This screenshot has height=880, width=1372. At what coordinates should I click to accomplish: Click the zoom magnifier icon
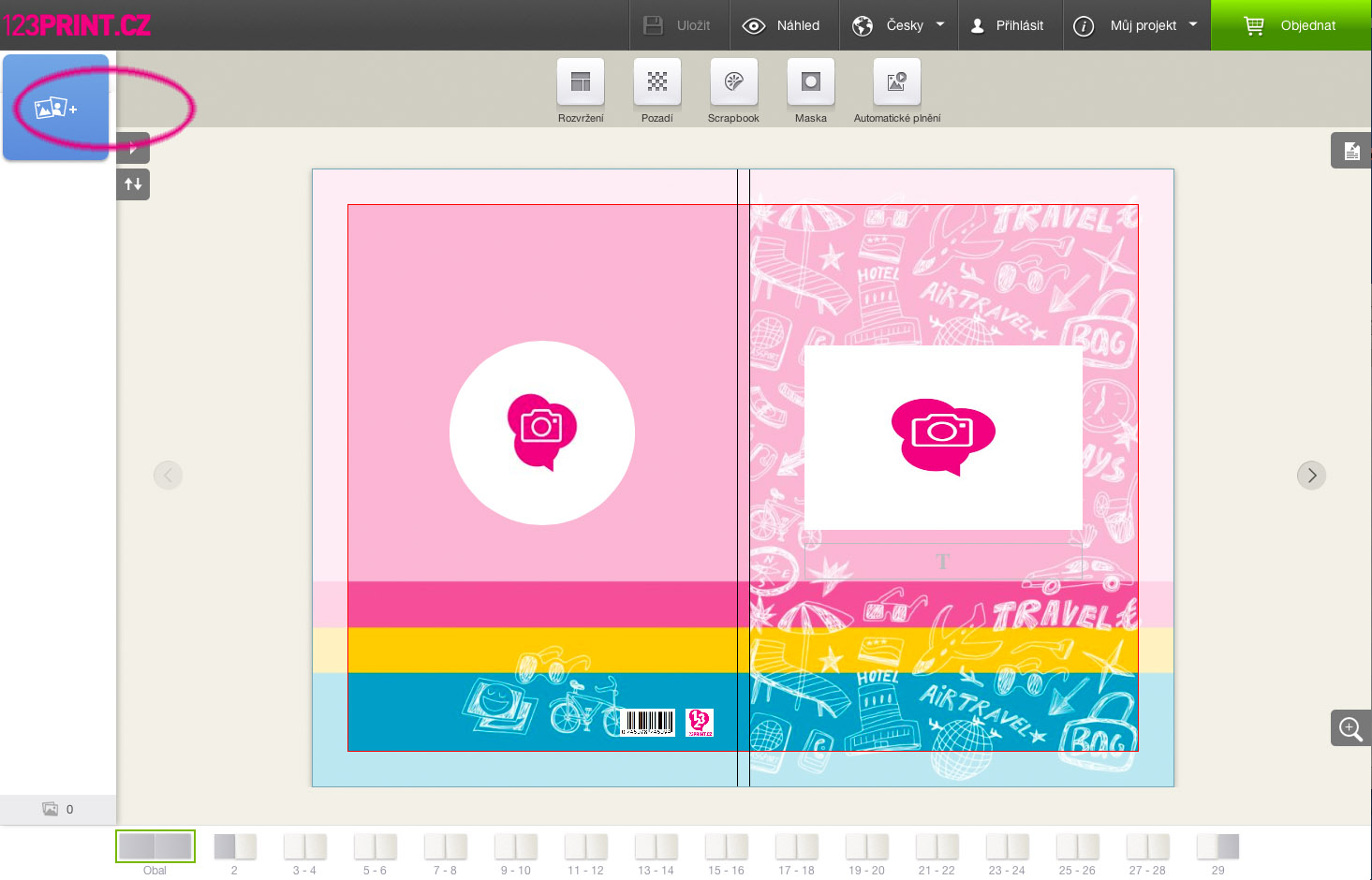click(1350, 728)
